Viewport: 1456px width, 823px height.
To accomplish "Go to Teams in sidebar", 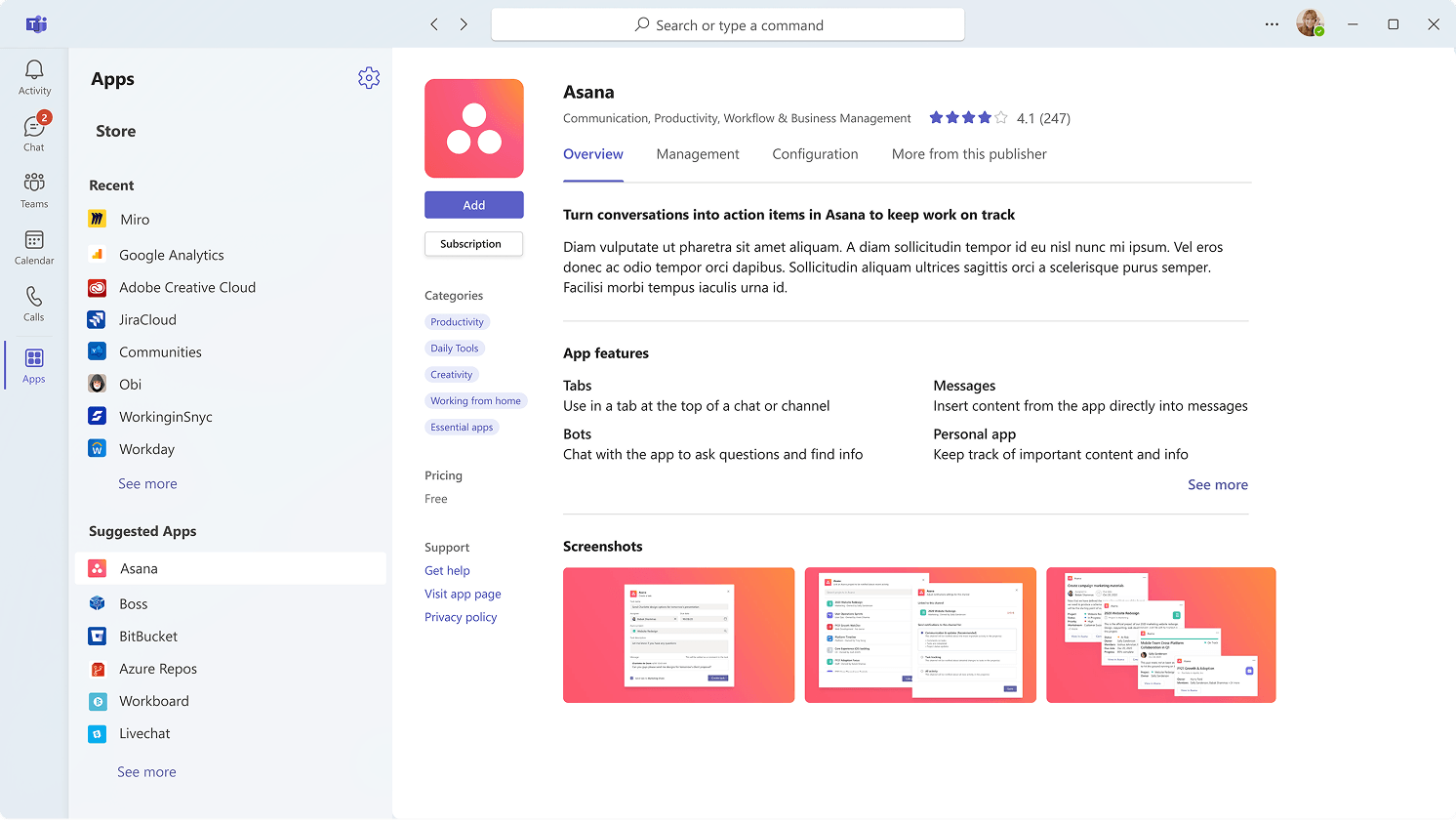I will [34, 189].
